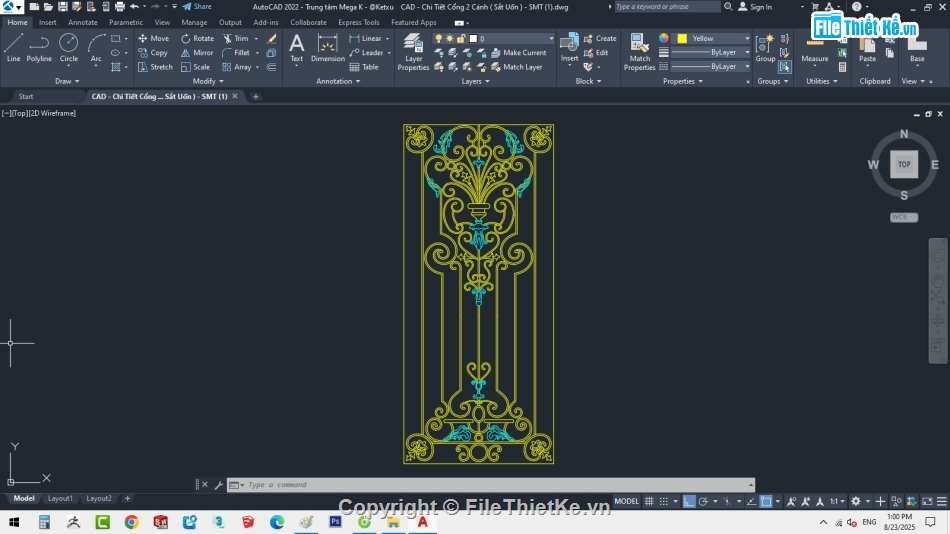Image resolution: width=950 pixels, height=534 pixels.
Task: Activate the Stretch command
Action: 155,67
